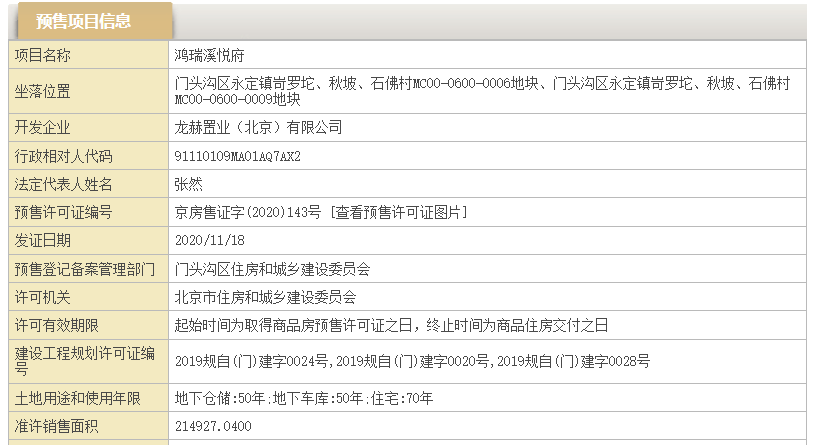Click the 发证日期 label
Image resolution: width=817 pixels, height=445 pixels.
point(42,240)
